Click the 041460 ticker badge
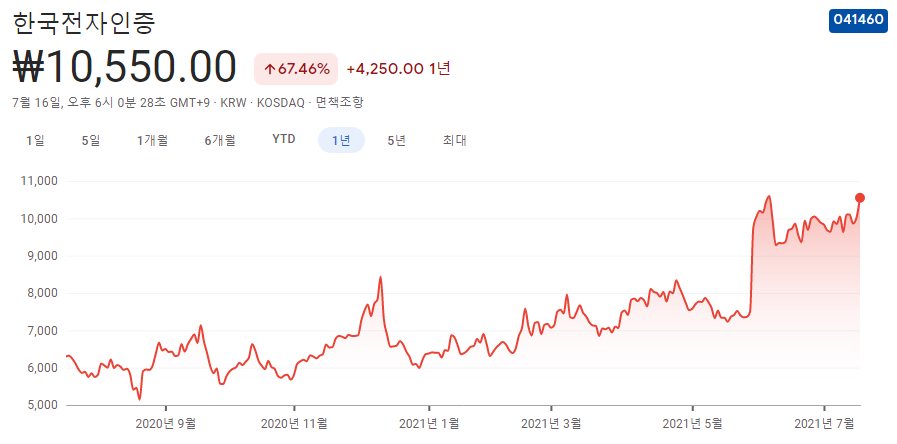897x444 pixels. point(858,20)
